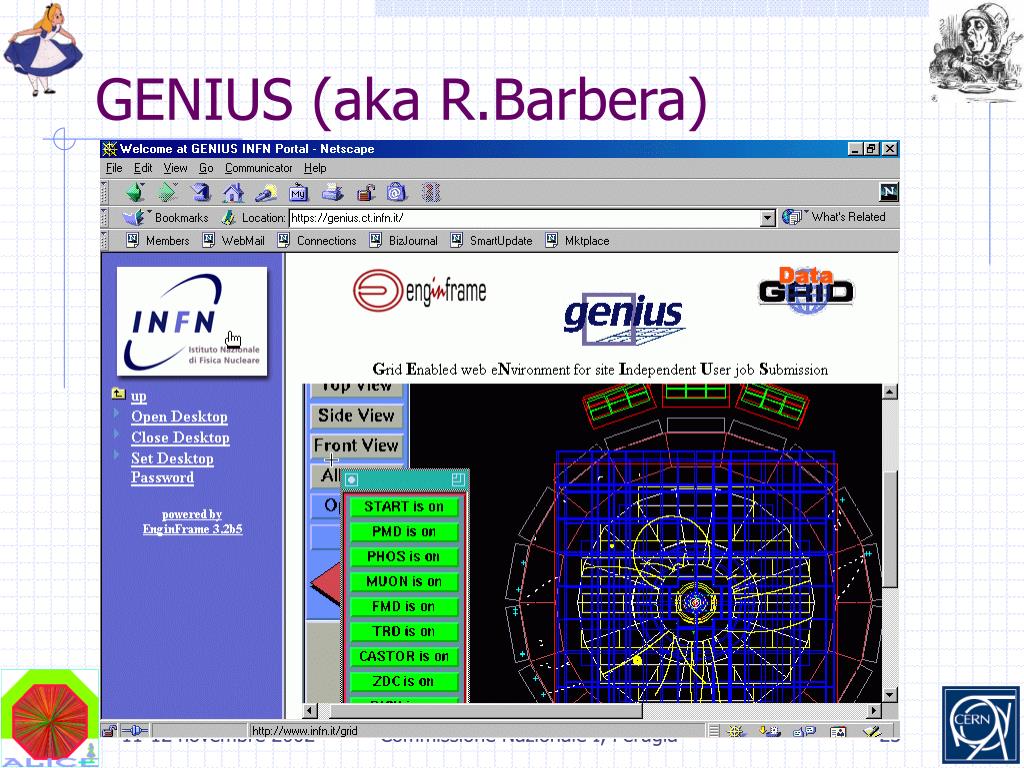Click the Security padlock toolbar icon
1024x768 pixels.
pyautogui.click(x=366, y=192)
